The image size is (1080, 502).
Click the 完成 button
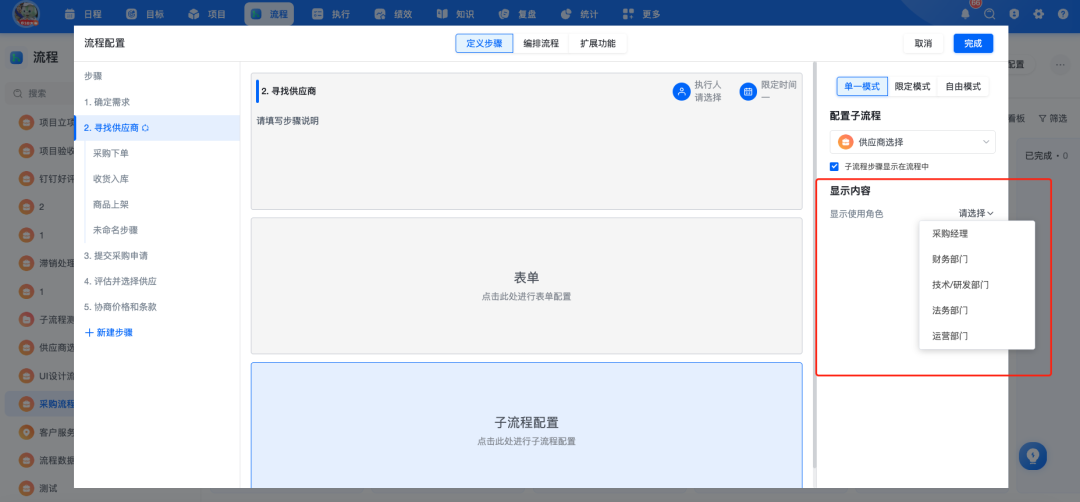coord(973,43)
